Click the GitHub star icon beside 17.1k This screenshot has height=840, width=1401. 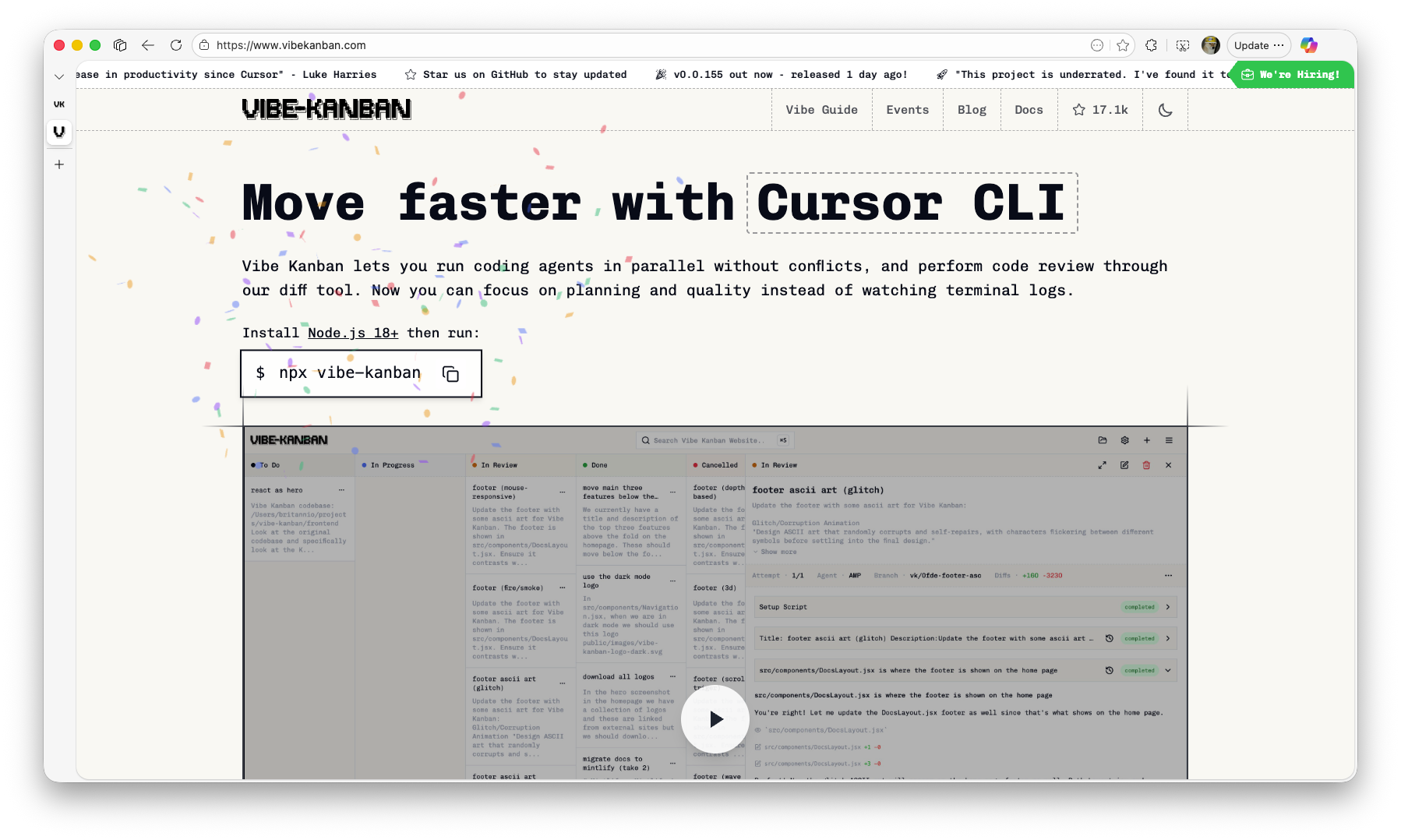click(1079, 110)
